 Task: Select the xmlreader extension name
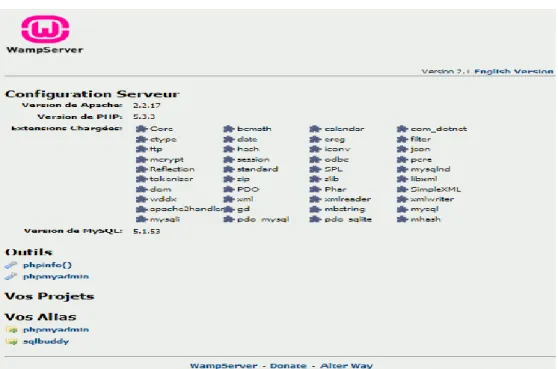(x=348, y=199)
